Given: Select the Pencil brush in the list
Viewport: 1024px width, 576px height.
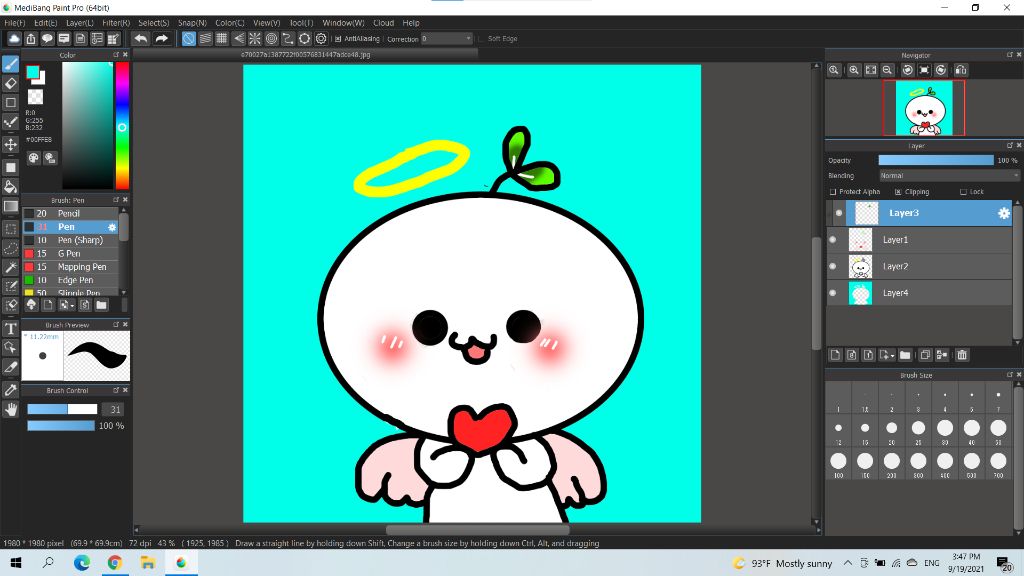Looking at the screenshot, I should [x=71, y=214].
